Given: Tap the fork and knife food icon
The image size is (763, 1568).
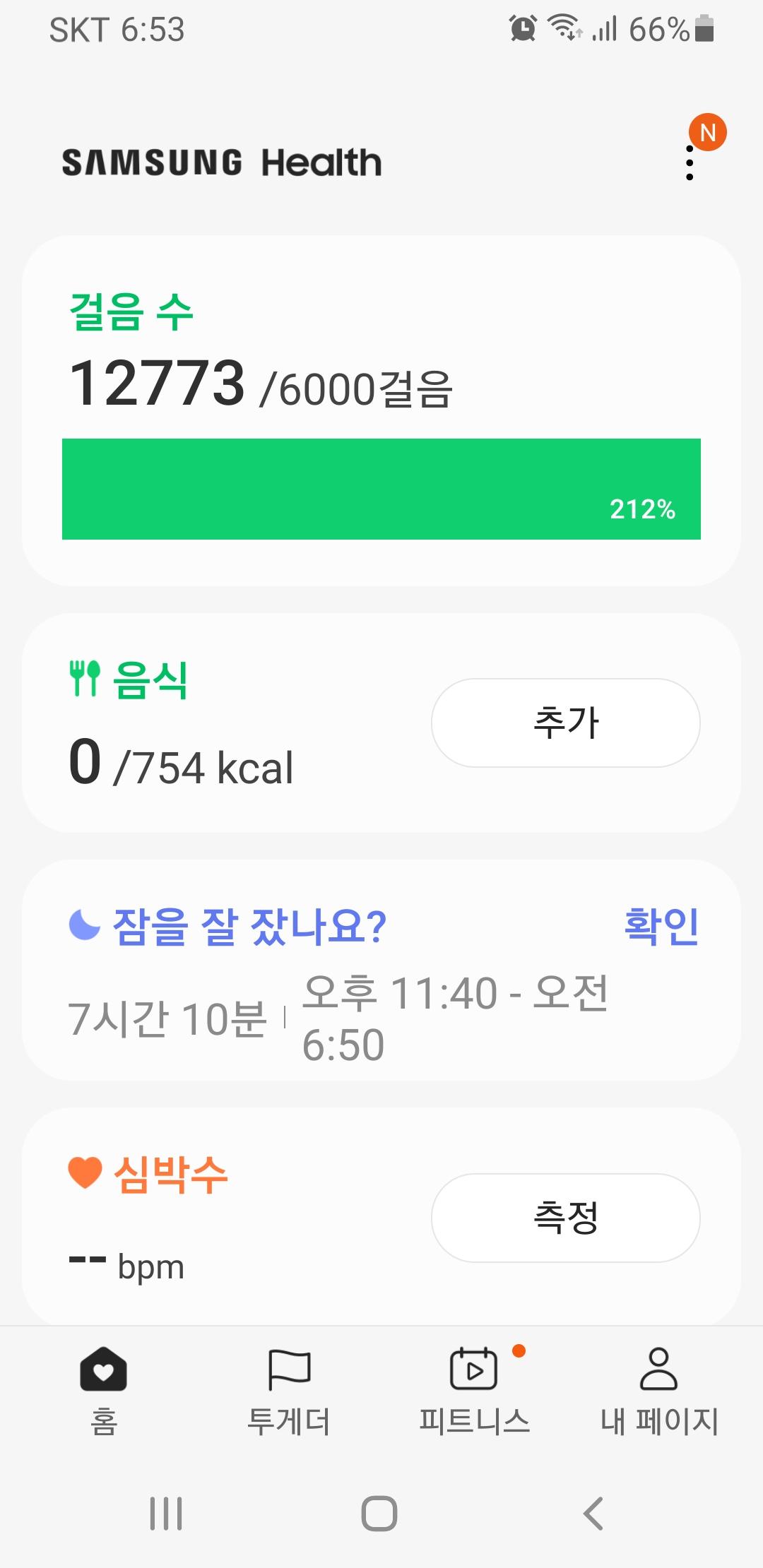Looking at the screenshot, I should click(85, 679).
